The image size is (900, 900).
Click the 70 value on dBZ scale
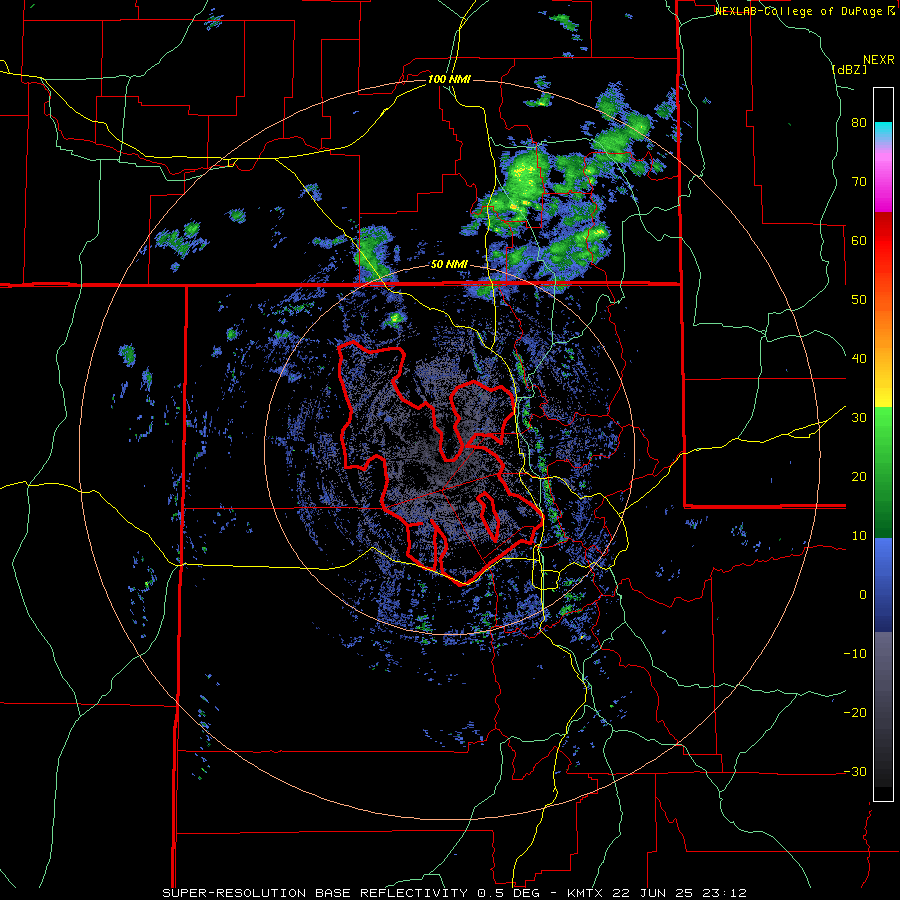(x=859, y=181)
